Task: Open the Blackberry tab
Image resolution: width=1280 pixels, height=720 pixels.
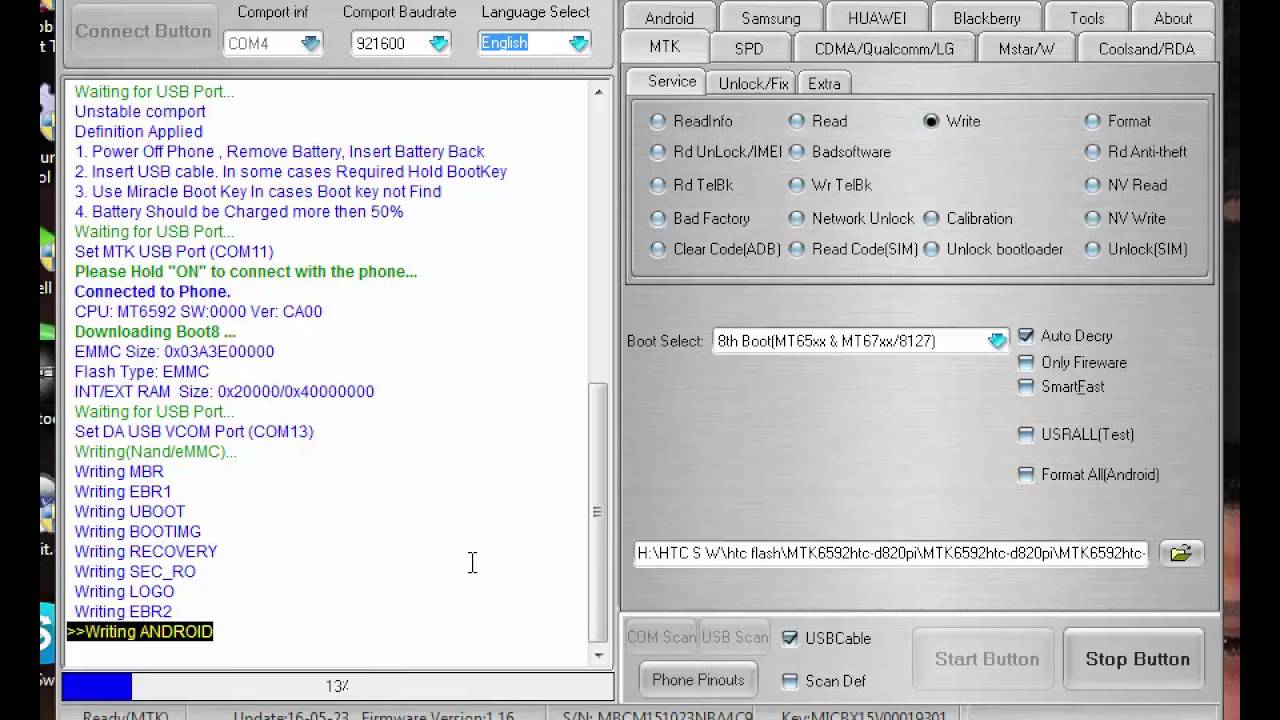Action: pos(987,18)
